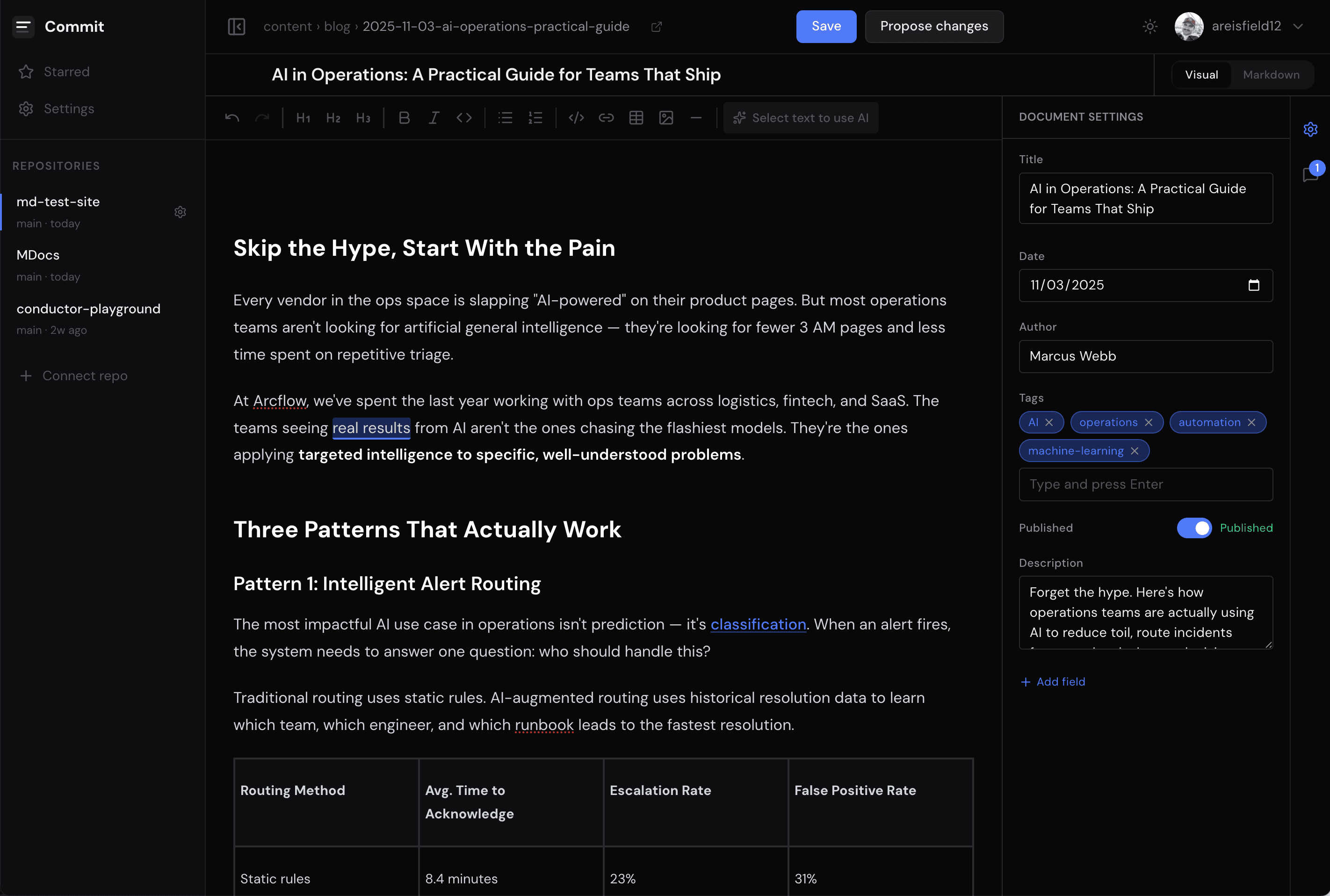Apply Heading 2 formatting
Screen dimensions: 1330x896
(333, 118)
